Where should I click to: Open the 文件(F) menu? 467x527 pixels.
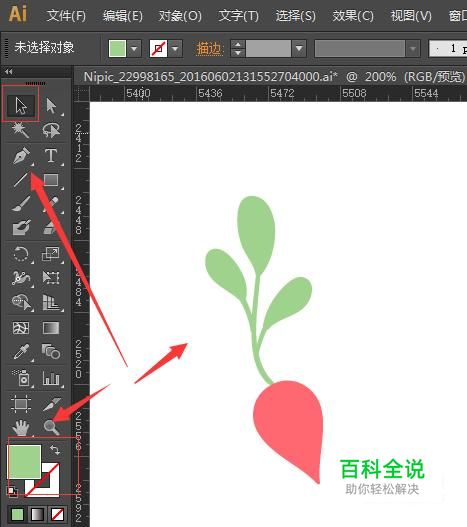click(66, 16)
